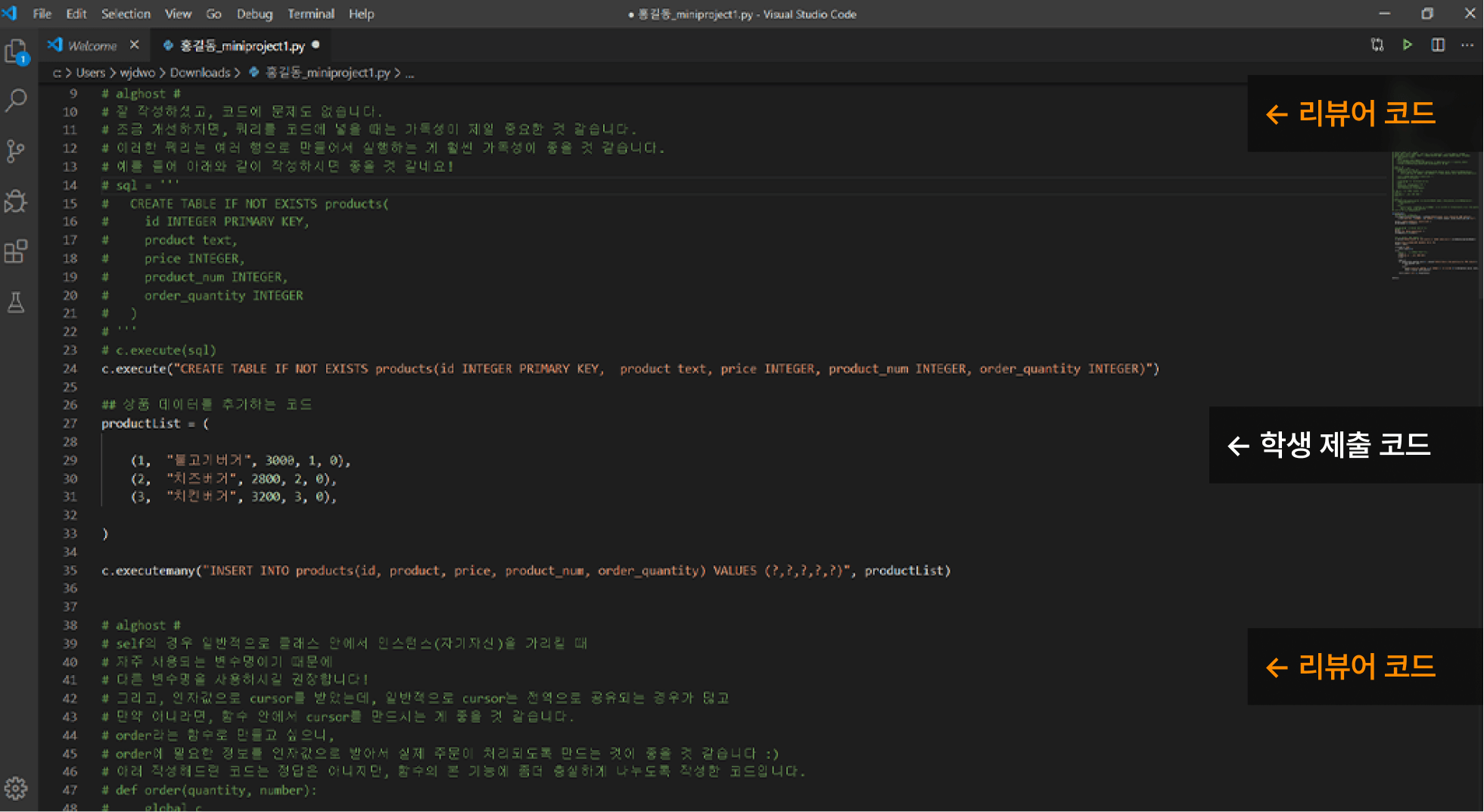Click the code minimap preview
Image resolution: width=1484 pixels, height=812 pixels.
pyautogui.click(x=1435, y=216)
